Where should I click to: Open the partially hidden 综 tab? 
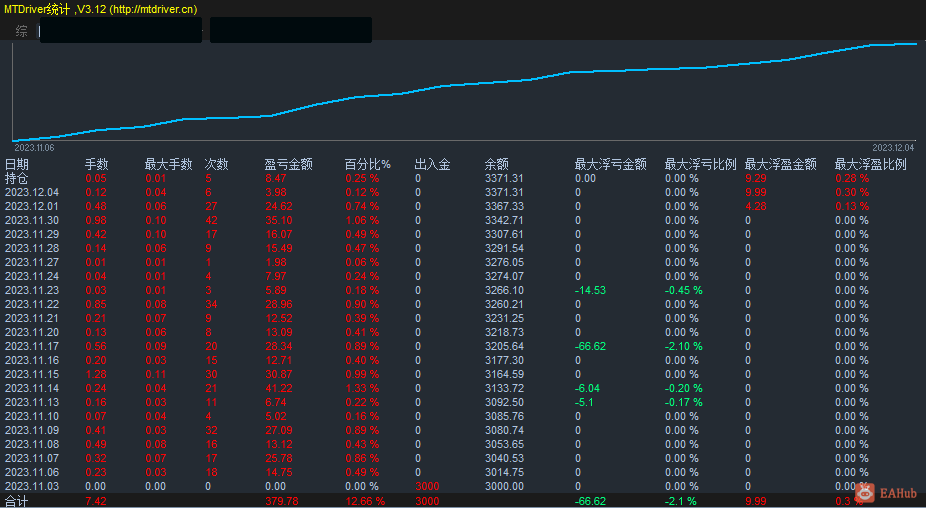(21, 31)
